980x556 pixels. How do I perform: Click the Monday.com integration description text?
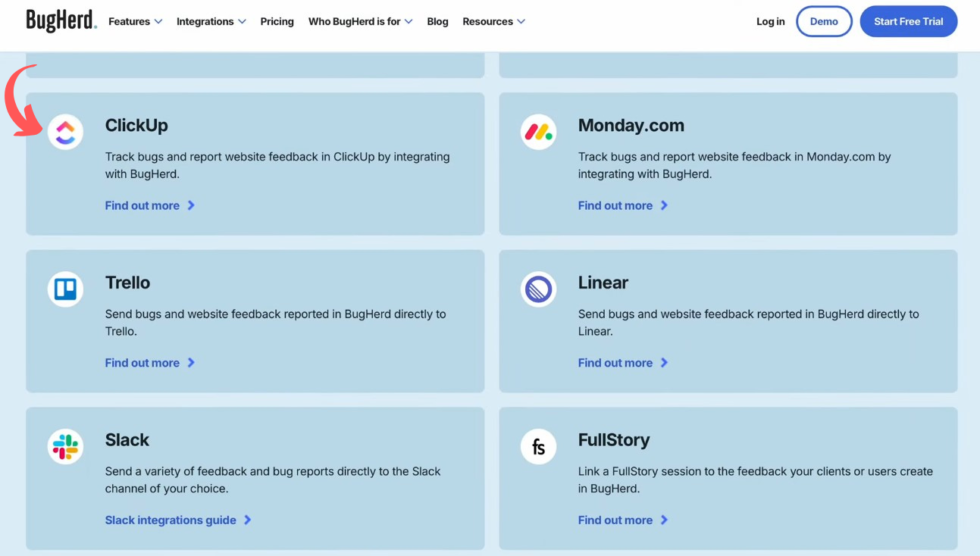[734, 166]
